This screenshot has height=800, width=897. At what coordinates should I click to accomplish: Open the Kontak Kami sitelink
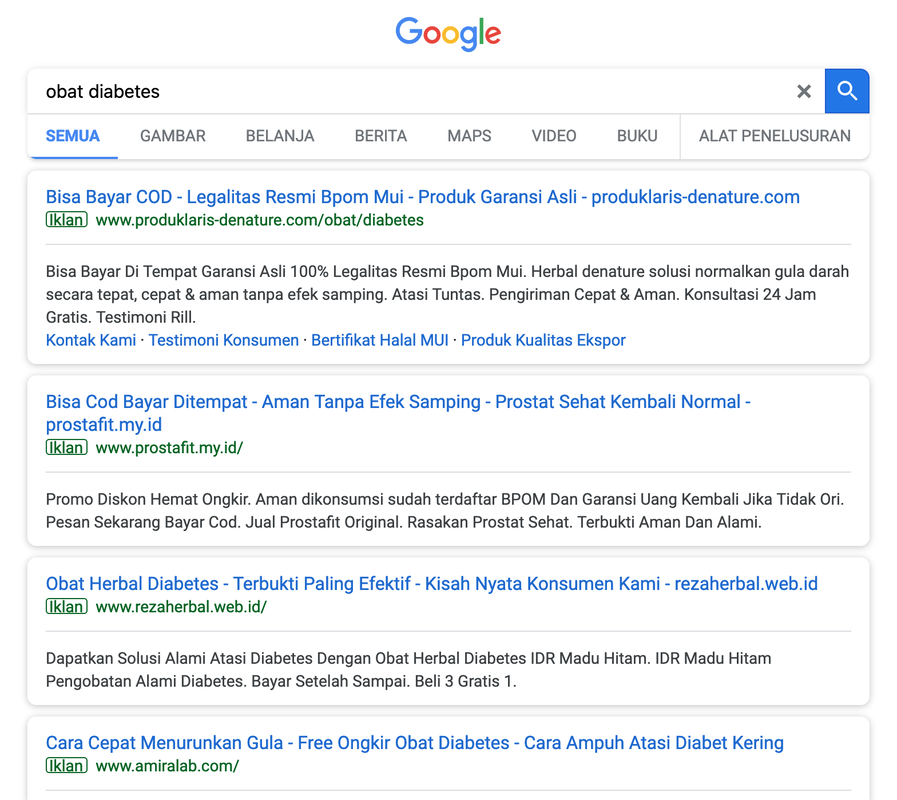[91, 340]
